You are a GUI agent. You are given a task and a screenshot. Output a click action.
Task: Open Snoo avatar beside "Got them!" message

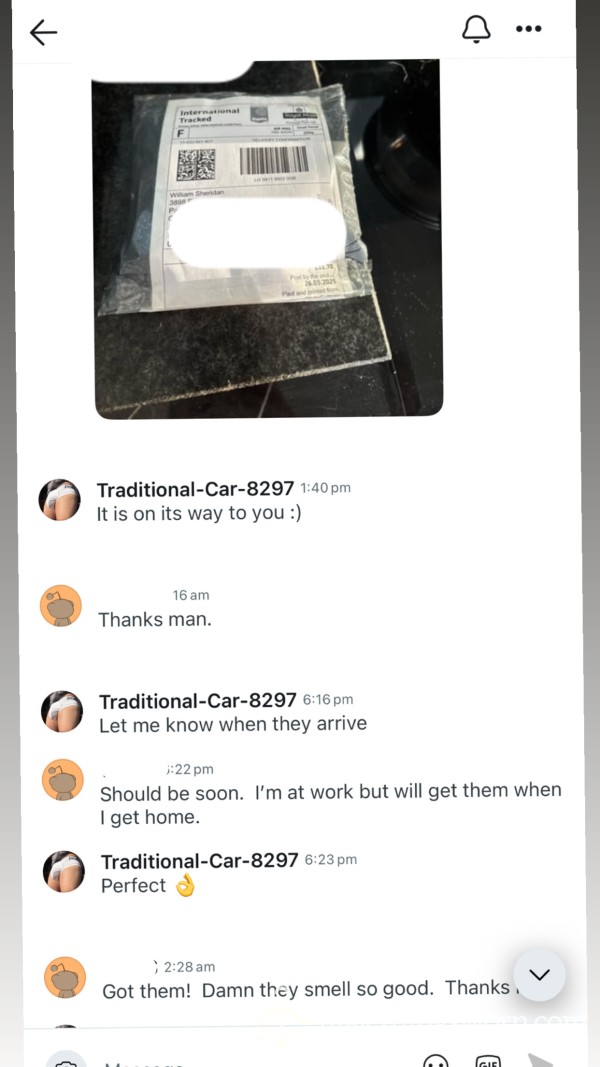coord(65,977)
